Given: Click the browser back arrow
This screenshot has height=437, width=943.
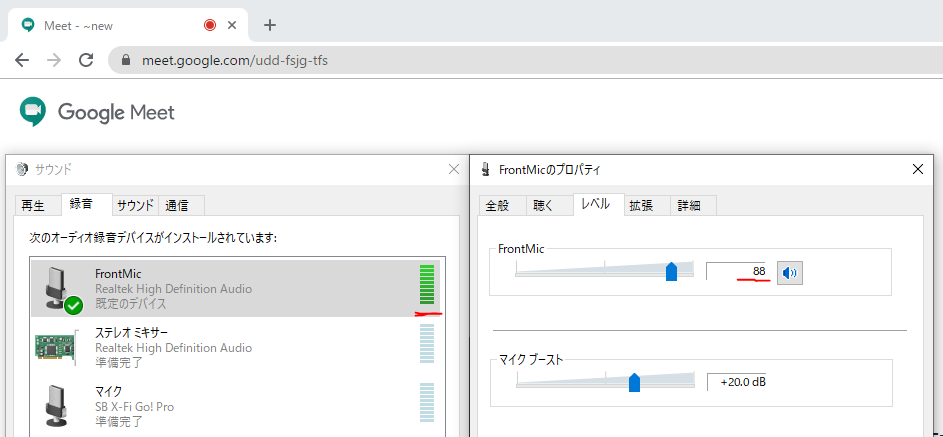Looking at the screenshot, I should click(22, 60).
